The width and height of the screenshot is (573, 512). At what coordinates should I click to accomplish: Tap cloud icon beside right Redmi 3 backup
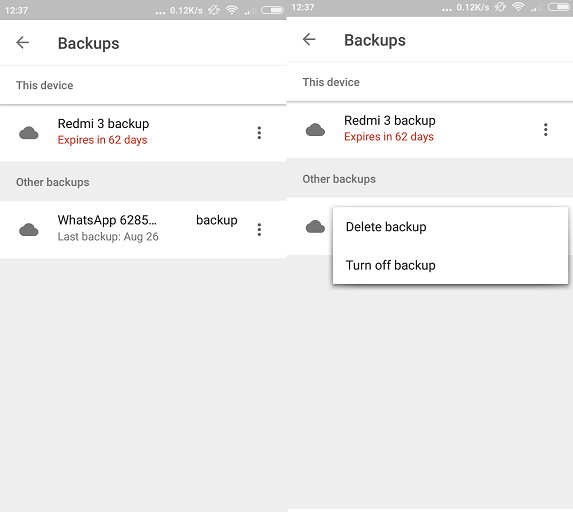click(315, 130)
